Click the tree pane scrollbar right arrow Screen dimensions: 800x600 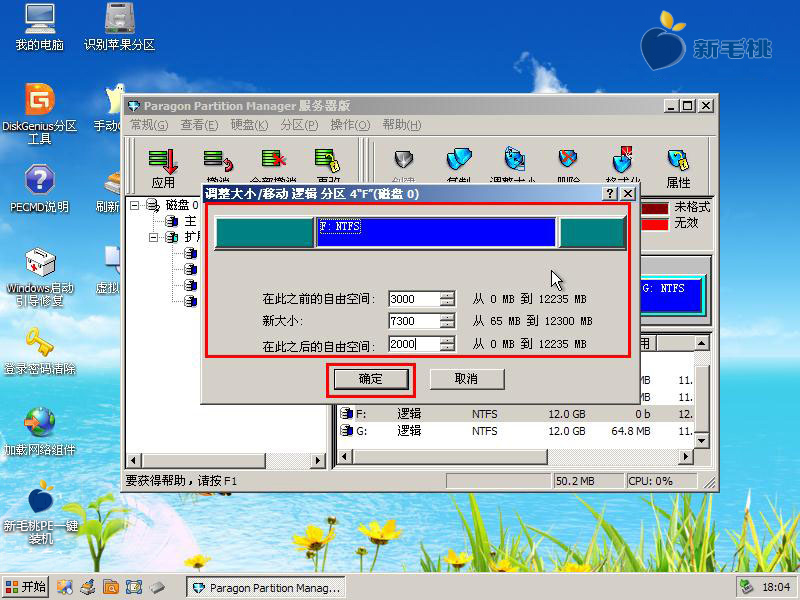(x=317, y=460)
